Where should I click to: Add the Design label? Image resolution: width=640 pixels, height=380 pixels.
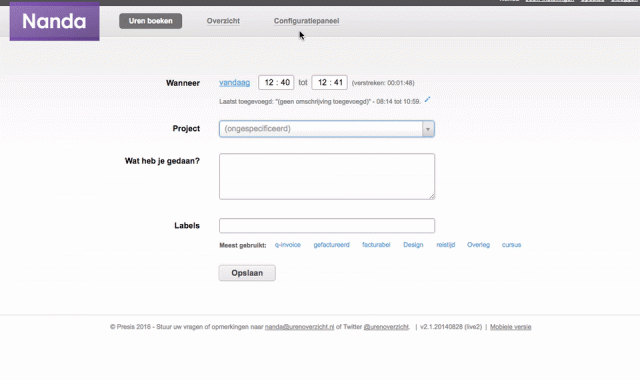click(x=413, y=245)
